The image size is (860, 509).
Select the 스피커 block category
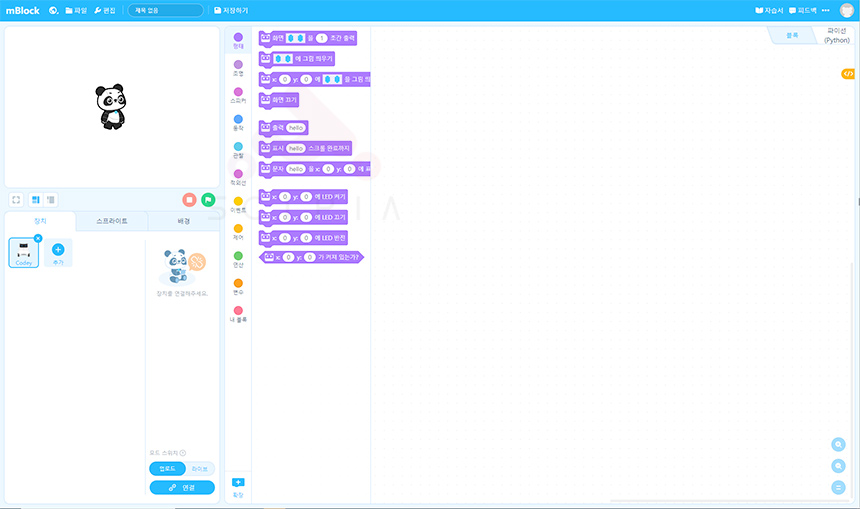238,95
